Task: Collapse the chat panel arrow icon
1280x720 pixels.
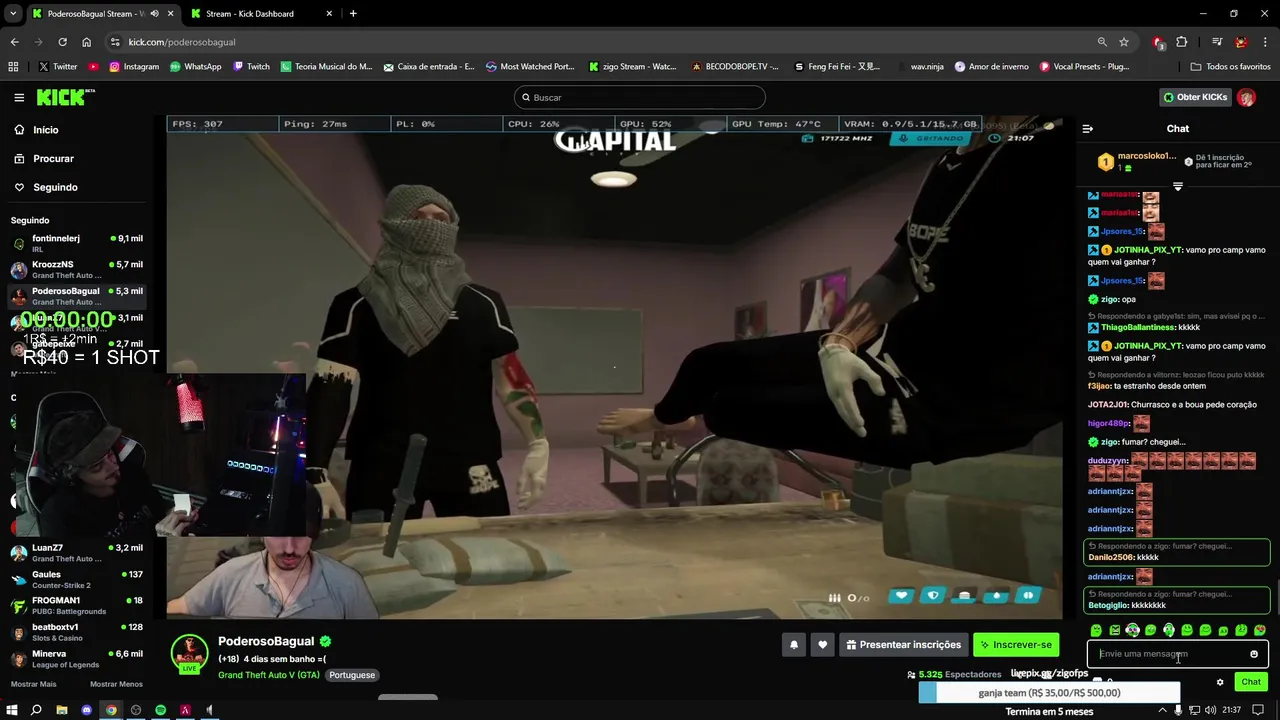Action: 1088,129
